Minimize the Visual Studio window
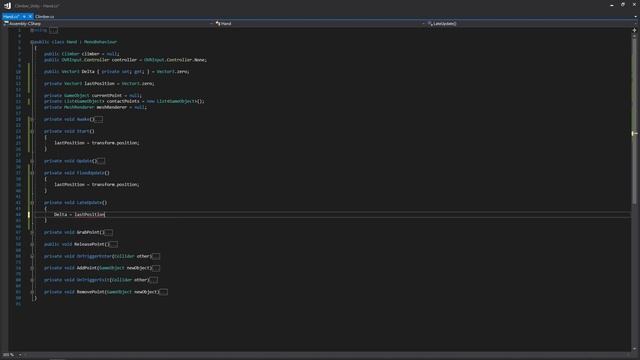The image size is (640, 360). [x=611, y=5]
